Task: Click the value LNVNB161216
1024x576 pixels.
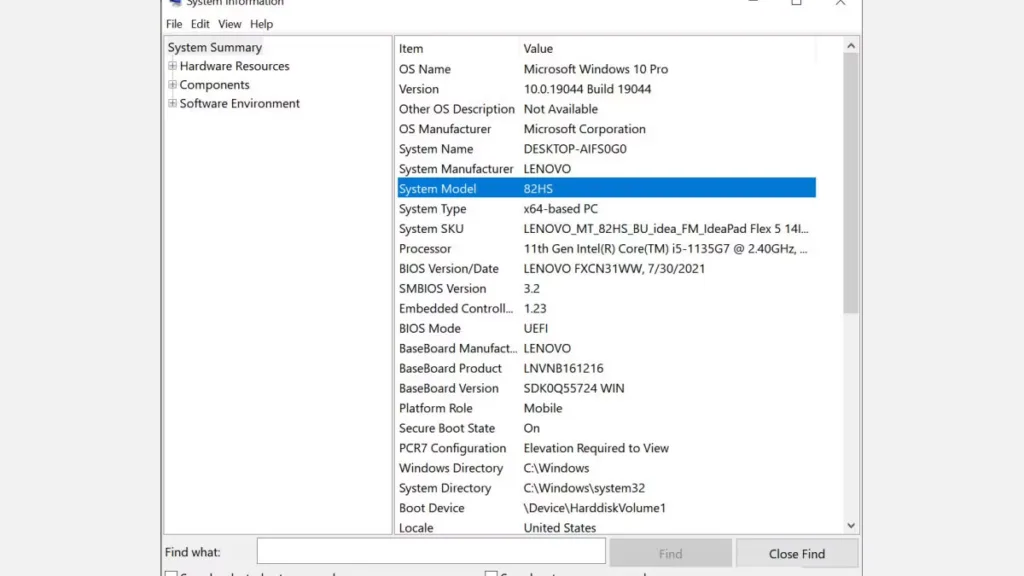Action: tap(563, 368)
